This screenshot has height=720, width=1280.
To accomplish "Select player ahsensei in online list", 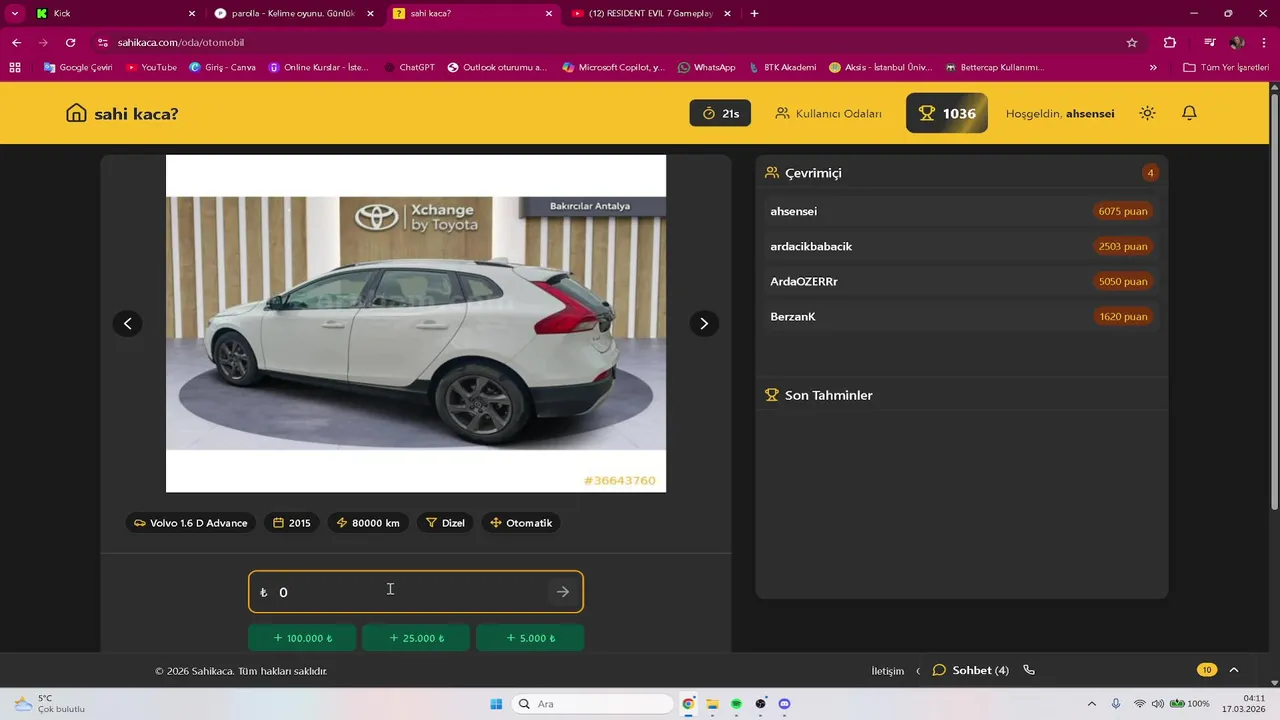I will pos(960,211).
